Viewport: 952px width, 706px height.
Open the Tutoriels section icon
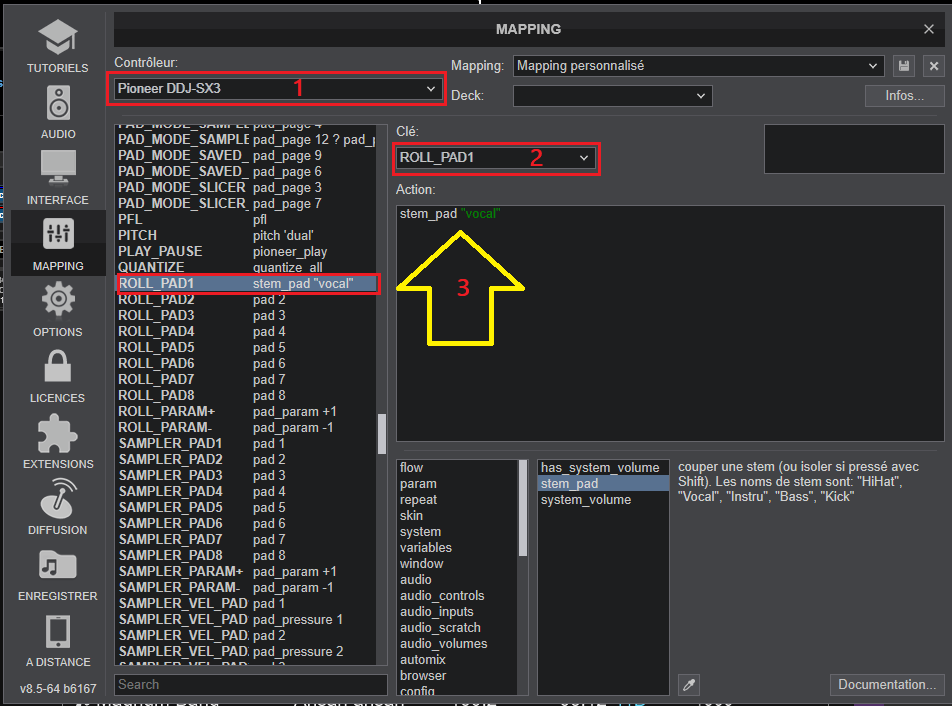tap(58, 40)
